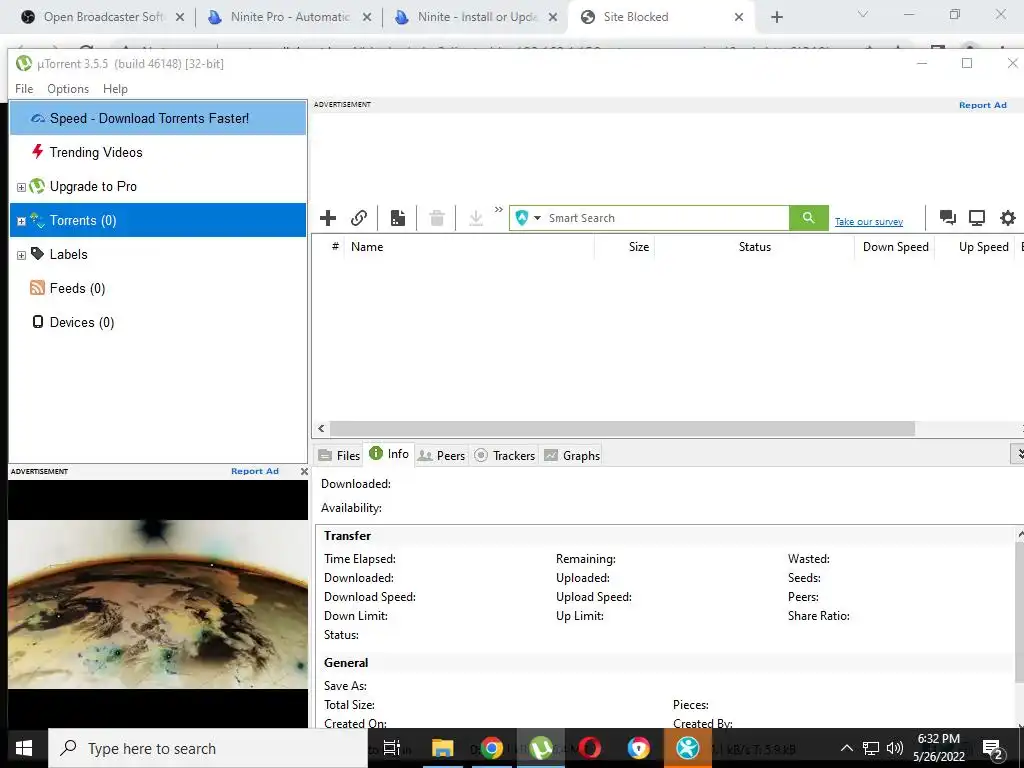The height and width of the screenshot is (768, 1024).
Task: Click Report Ad above the top banner
Action: coord(982,105)
